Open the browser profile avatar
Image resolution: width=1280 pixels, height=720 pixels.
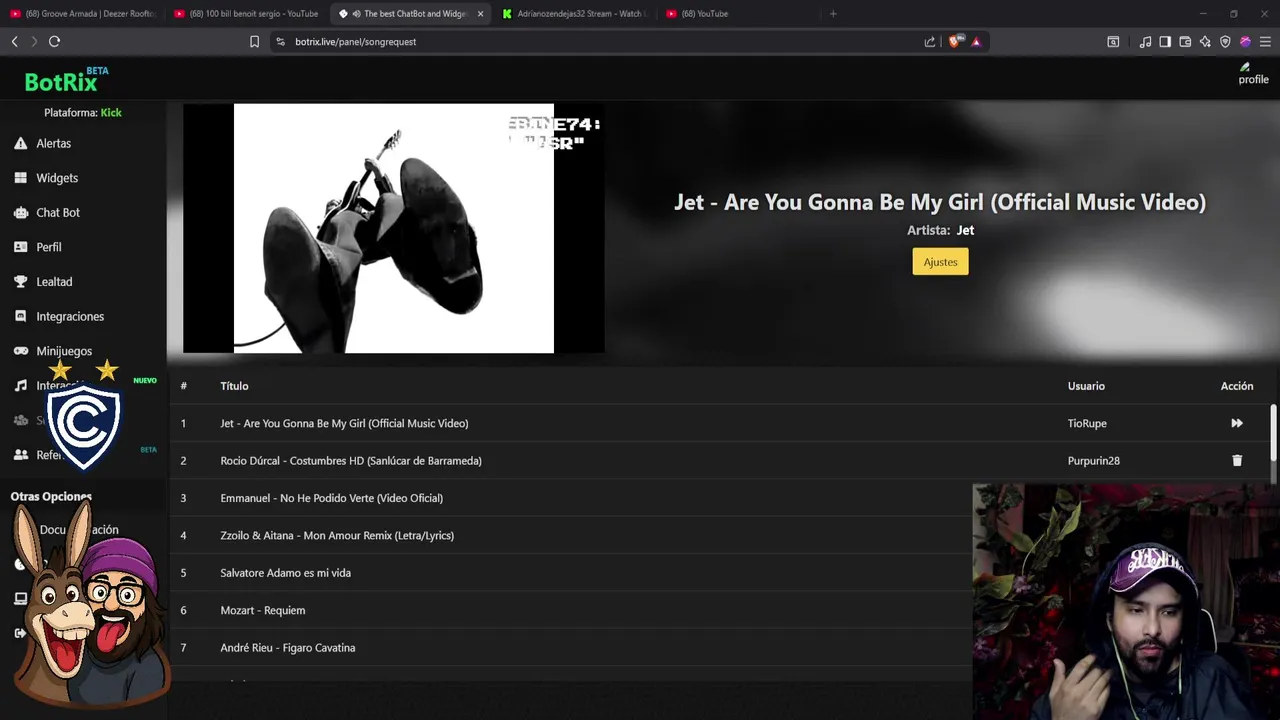1245,42
